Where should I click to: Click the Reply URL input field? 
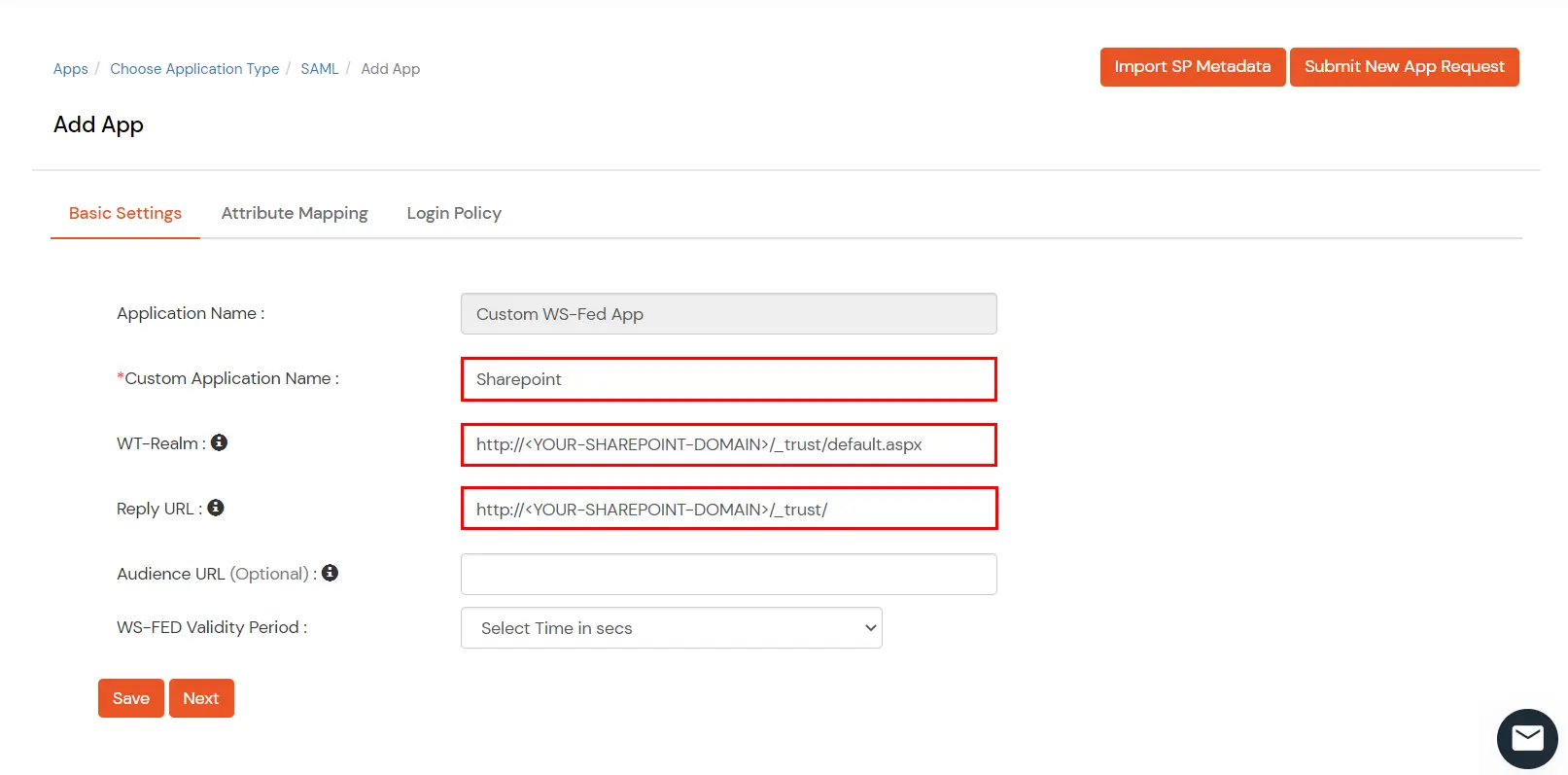pyautogui.click(x=729, y=509)
